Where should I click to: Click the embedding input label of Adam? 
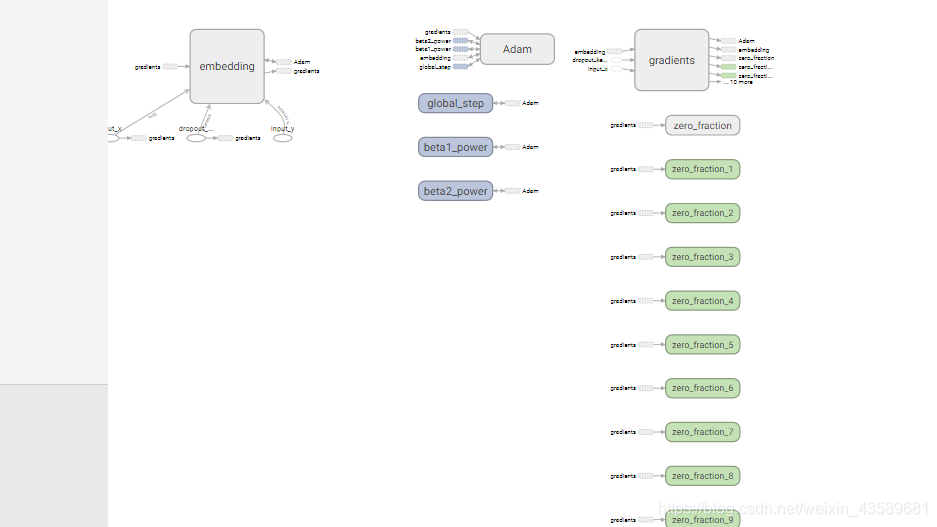[436, 59]
